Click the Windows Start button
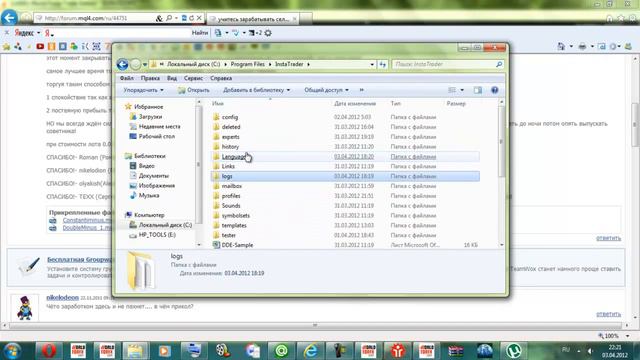Viewport: 640px width, 360px height. pos(12,351)
